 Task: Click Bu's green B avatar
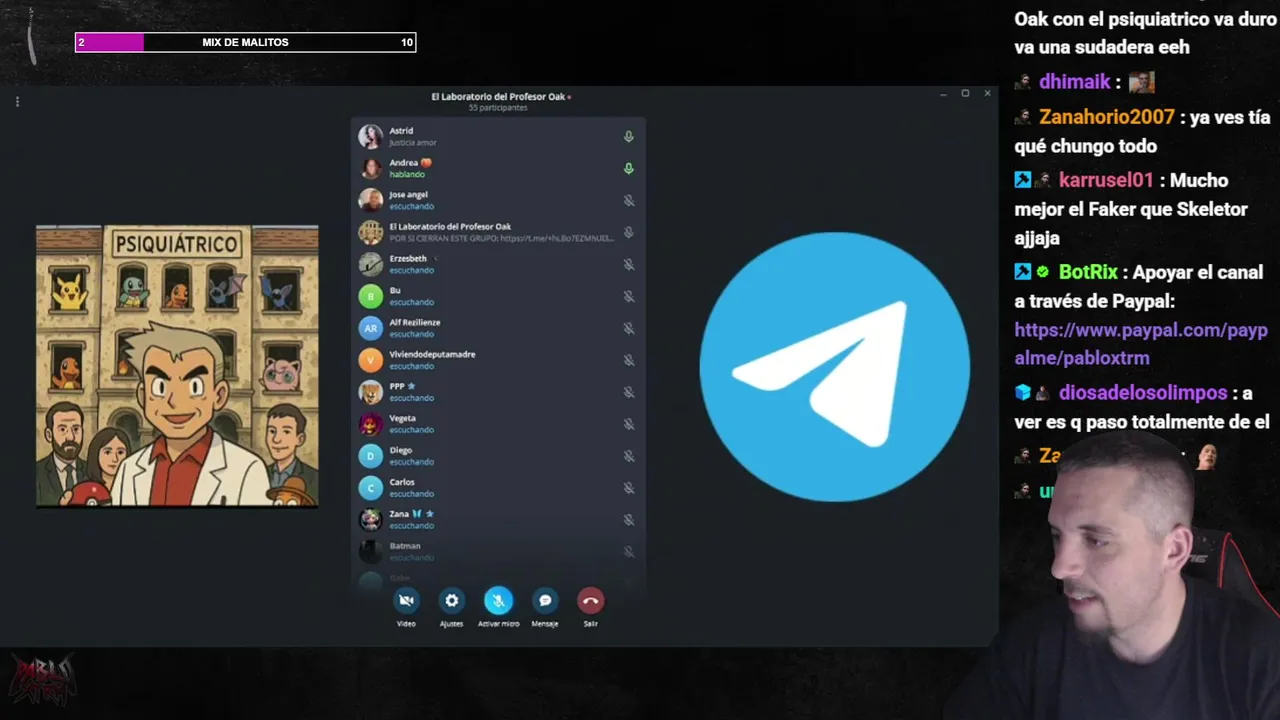coord(371,297)
